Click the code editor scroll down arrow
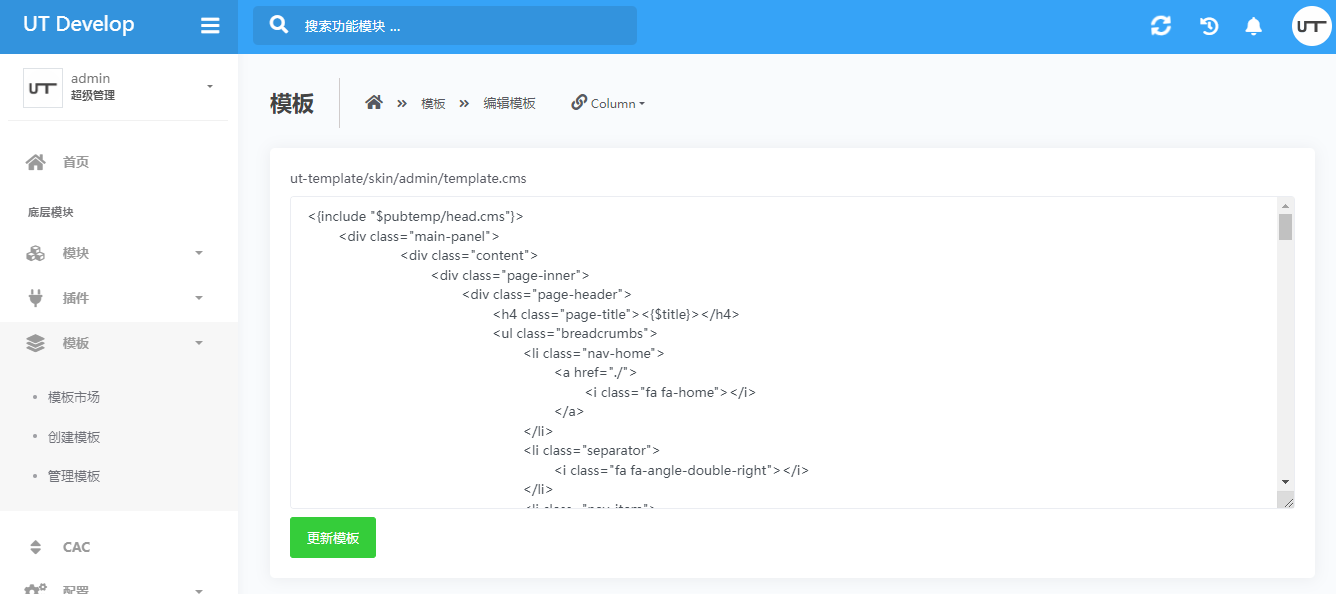The height and width of the screenshot is (594, 1336). pyautogui.click(x=1285, y=481)
